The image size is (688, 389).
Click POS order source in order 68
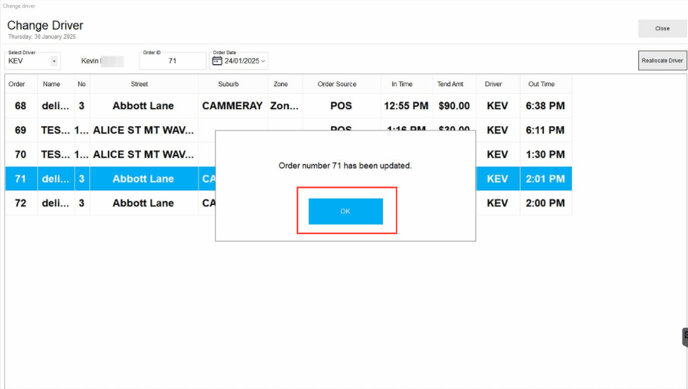(341, 106)
